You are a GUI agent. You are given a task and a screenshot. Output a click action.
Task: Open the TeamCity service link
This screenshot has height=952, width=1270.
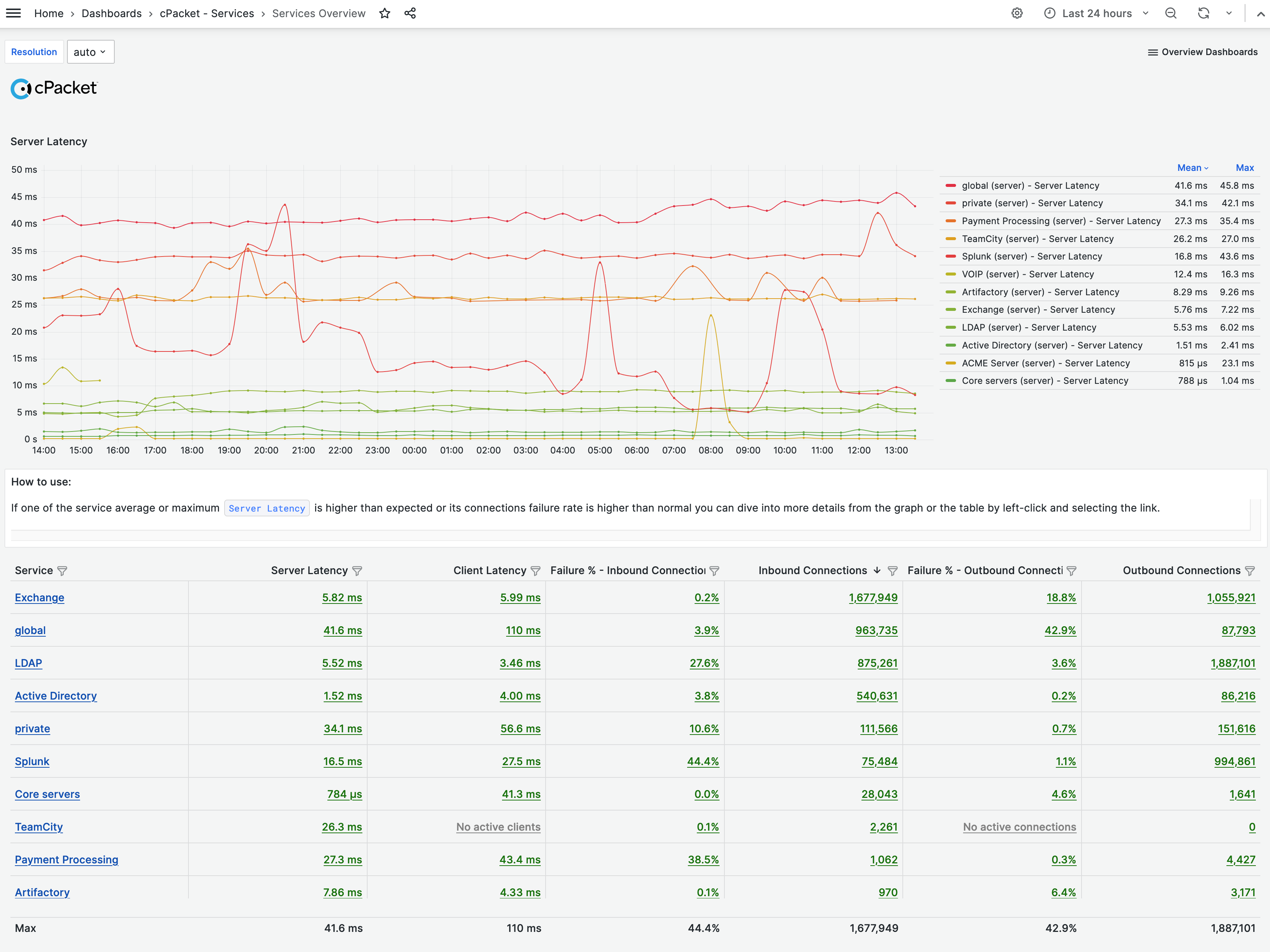[39, 826]
